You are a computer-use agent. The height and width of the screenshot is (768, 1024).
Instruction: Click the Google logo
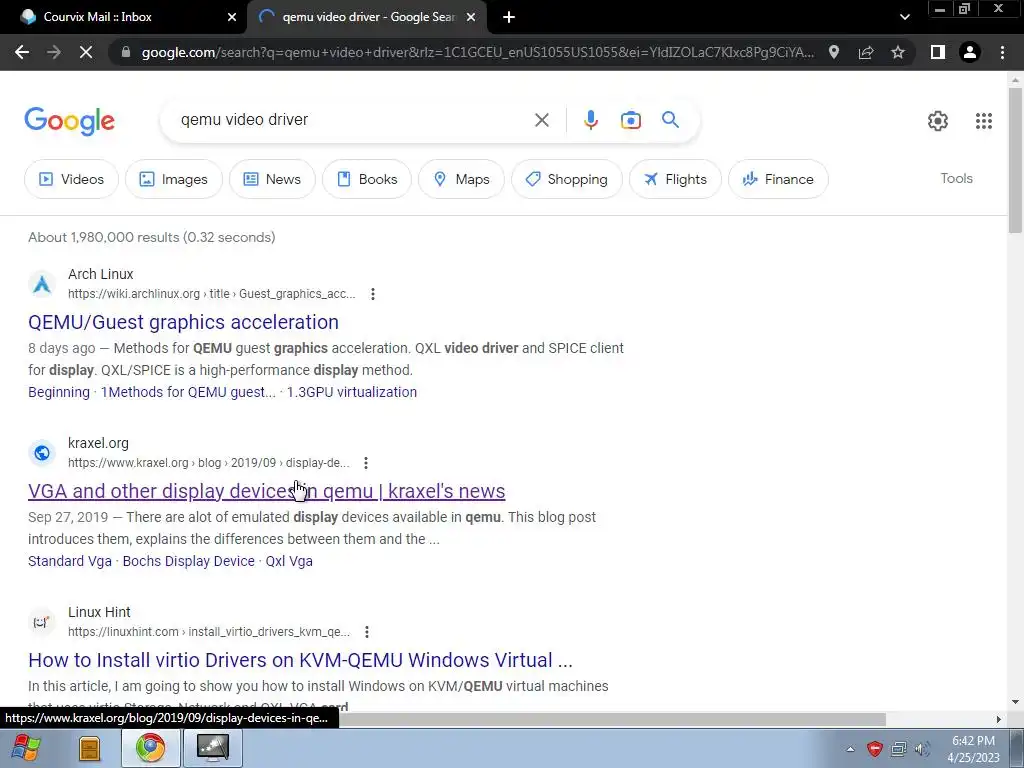[x=69, y=121]
